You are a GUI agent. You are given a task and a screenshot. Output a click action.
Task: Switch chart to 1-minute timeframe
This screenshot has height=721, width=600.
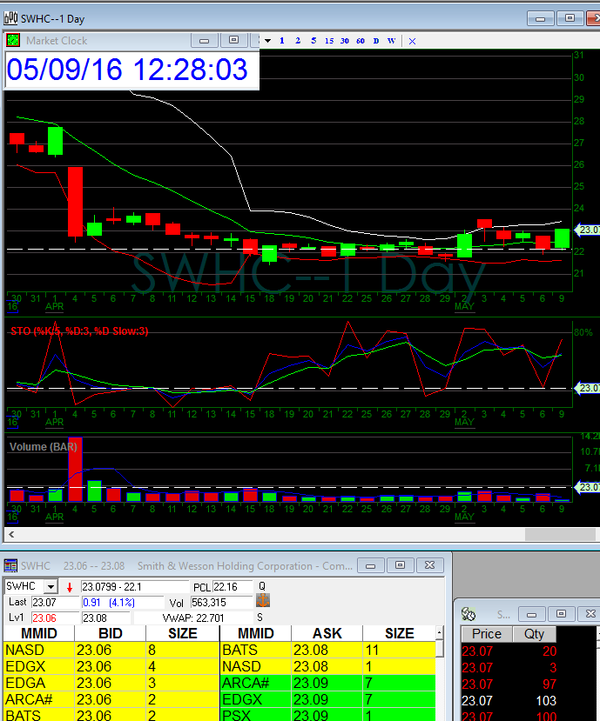coord(283,40)
